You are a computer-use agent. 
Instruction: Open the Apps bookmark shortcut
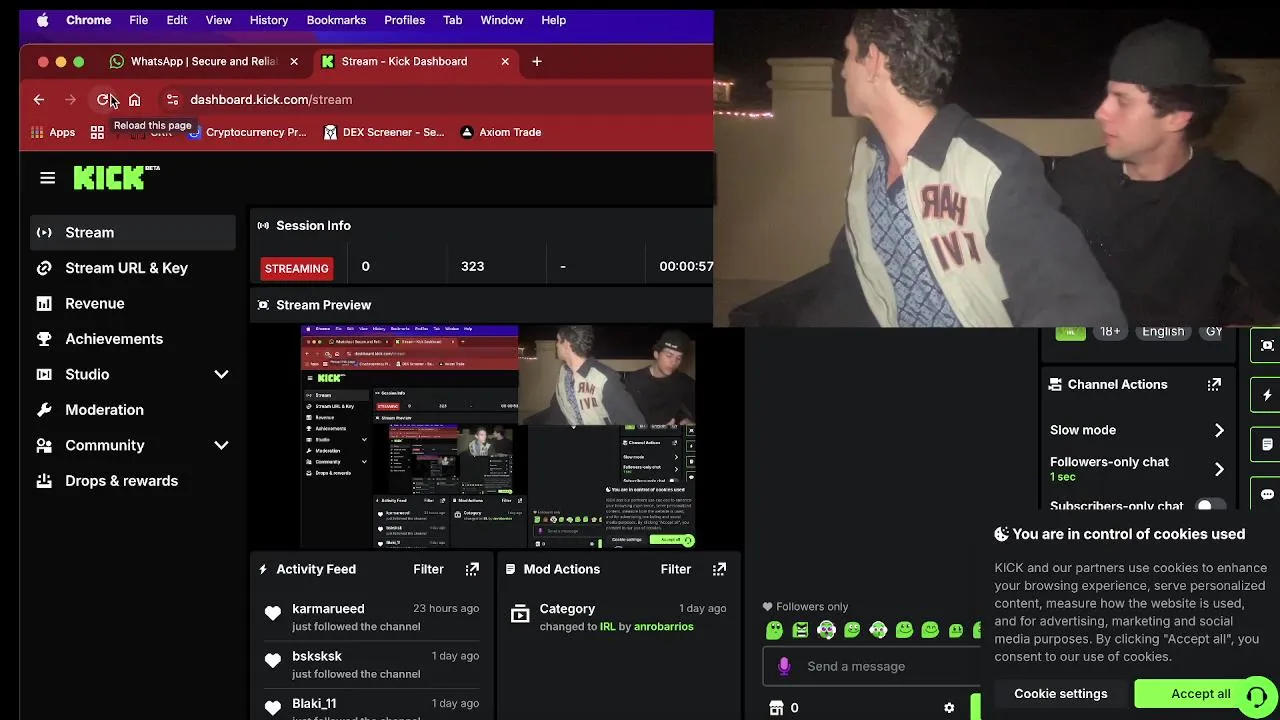[53, 132]
